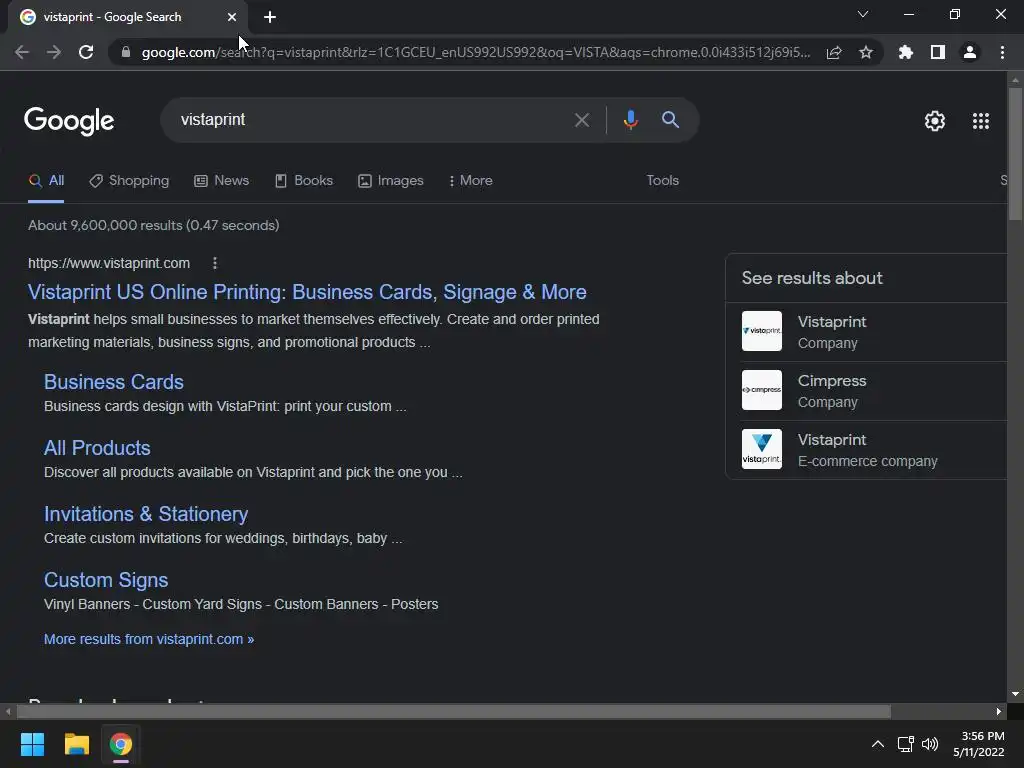The height and width of the screenshot is (768, 1024).
Task: Open the Chrome profile avatar icon
Action: [970, 52]
